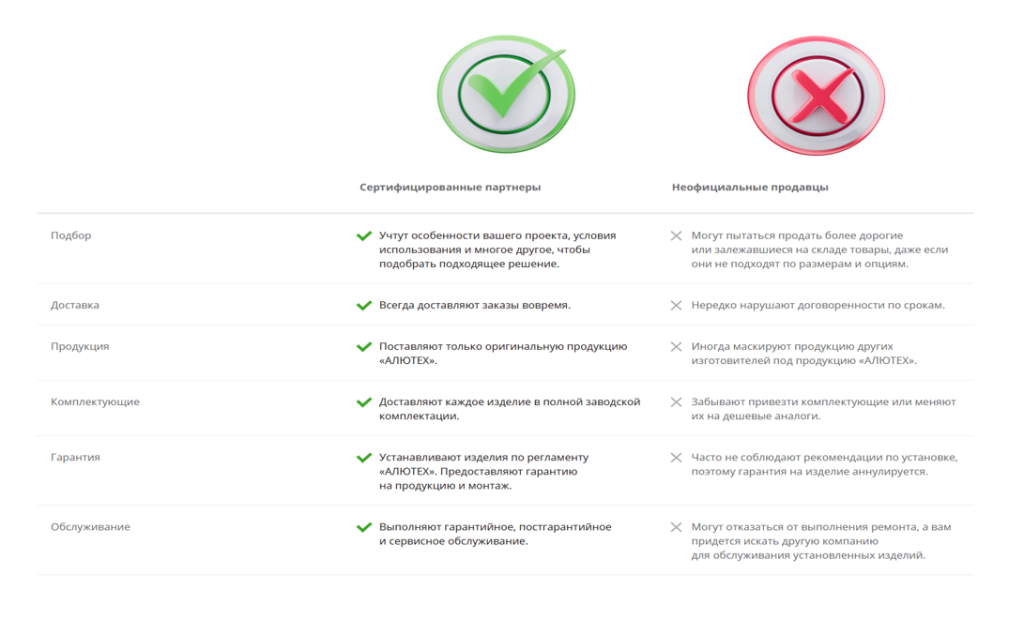Click green checkmark in Подбор row
1024x620 pixels.
coord(364,236)
